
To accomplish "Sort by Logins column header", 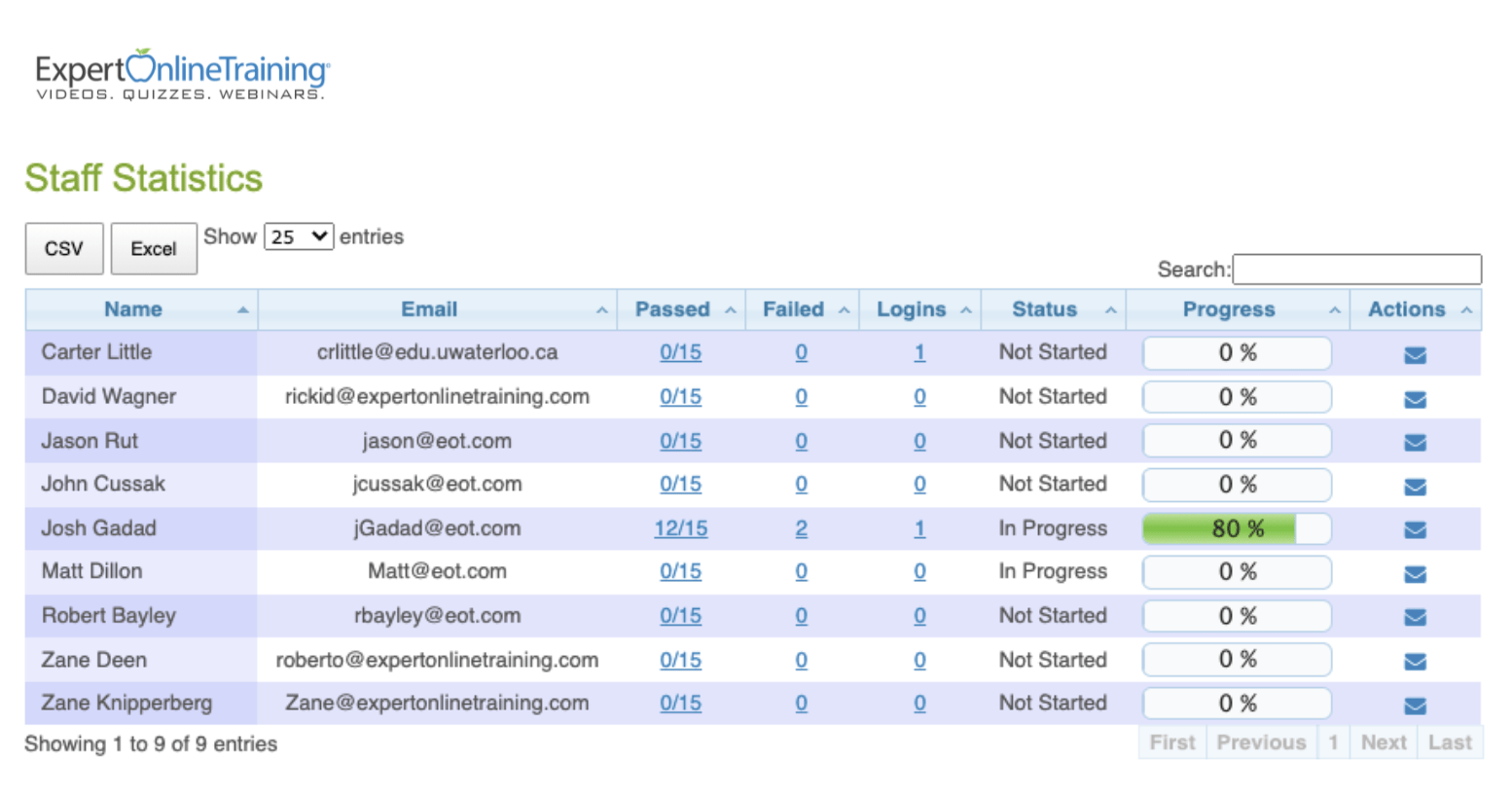I will pos(920,309).
